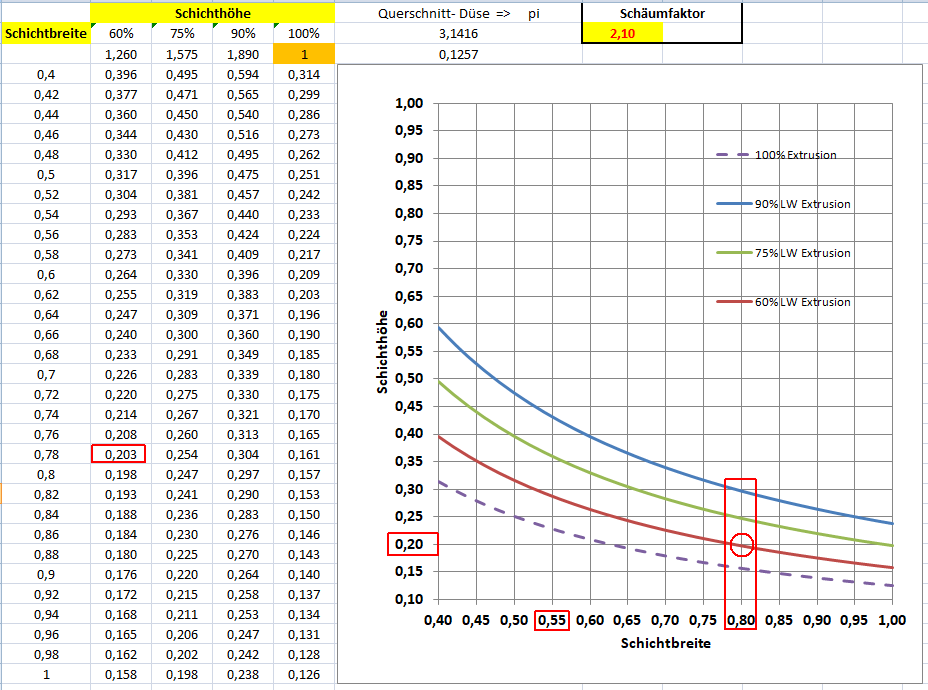The height and width of the screenshot is (690, 928).
Task: Select the red-boxed 0,55 x-axis label
Action: point(552,620)
